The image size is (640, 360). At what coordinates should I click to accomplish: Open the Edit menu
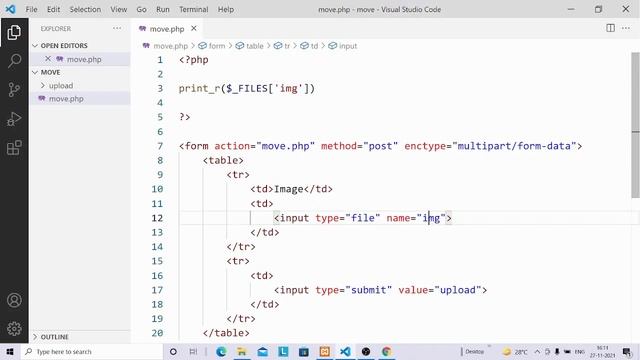click(53, 9)
